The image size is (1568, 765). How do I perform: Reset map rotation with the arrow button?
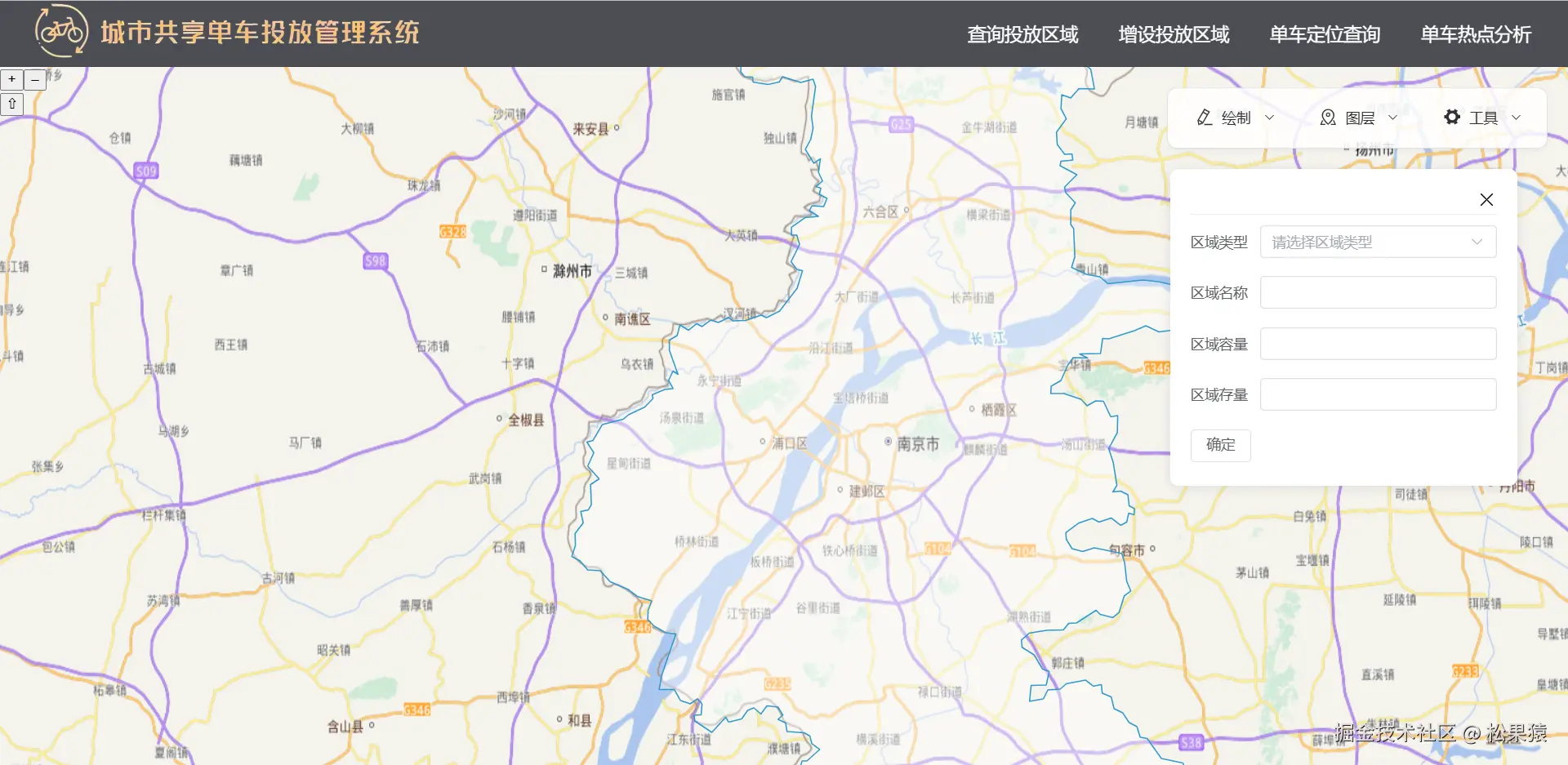coord(12,104)
